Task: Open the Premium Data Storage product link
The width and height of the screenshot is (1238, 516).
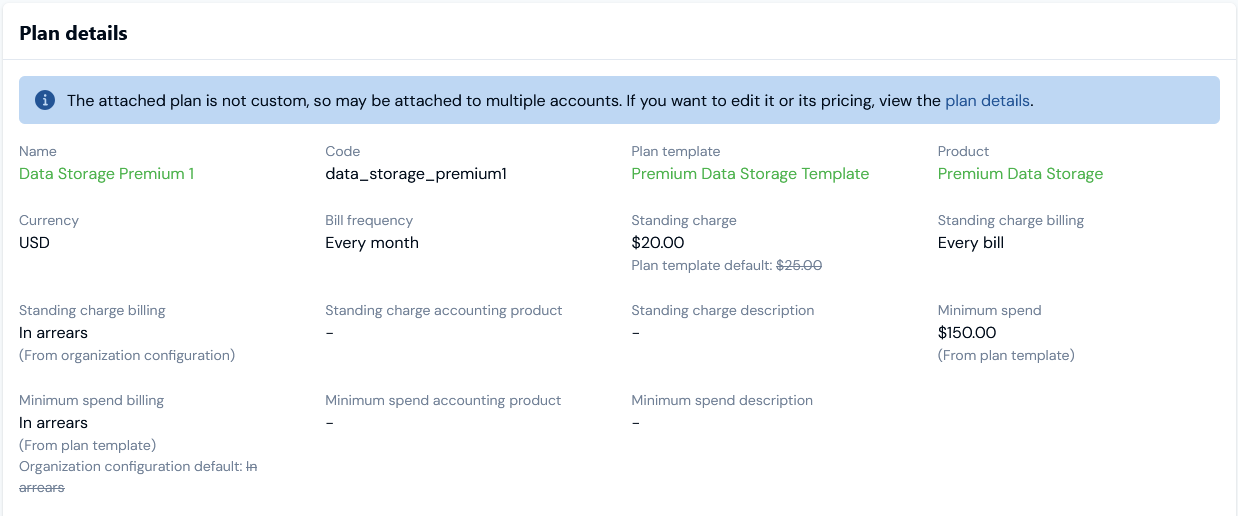Action: coord(1020,174)
